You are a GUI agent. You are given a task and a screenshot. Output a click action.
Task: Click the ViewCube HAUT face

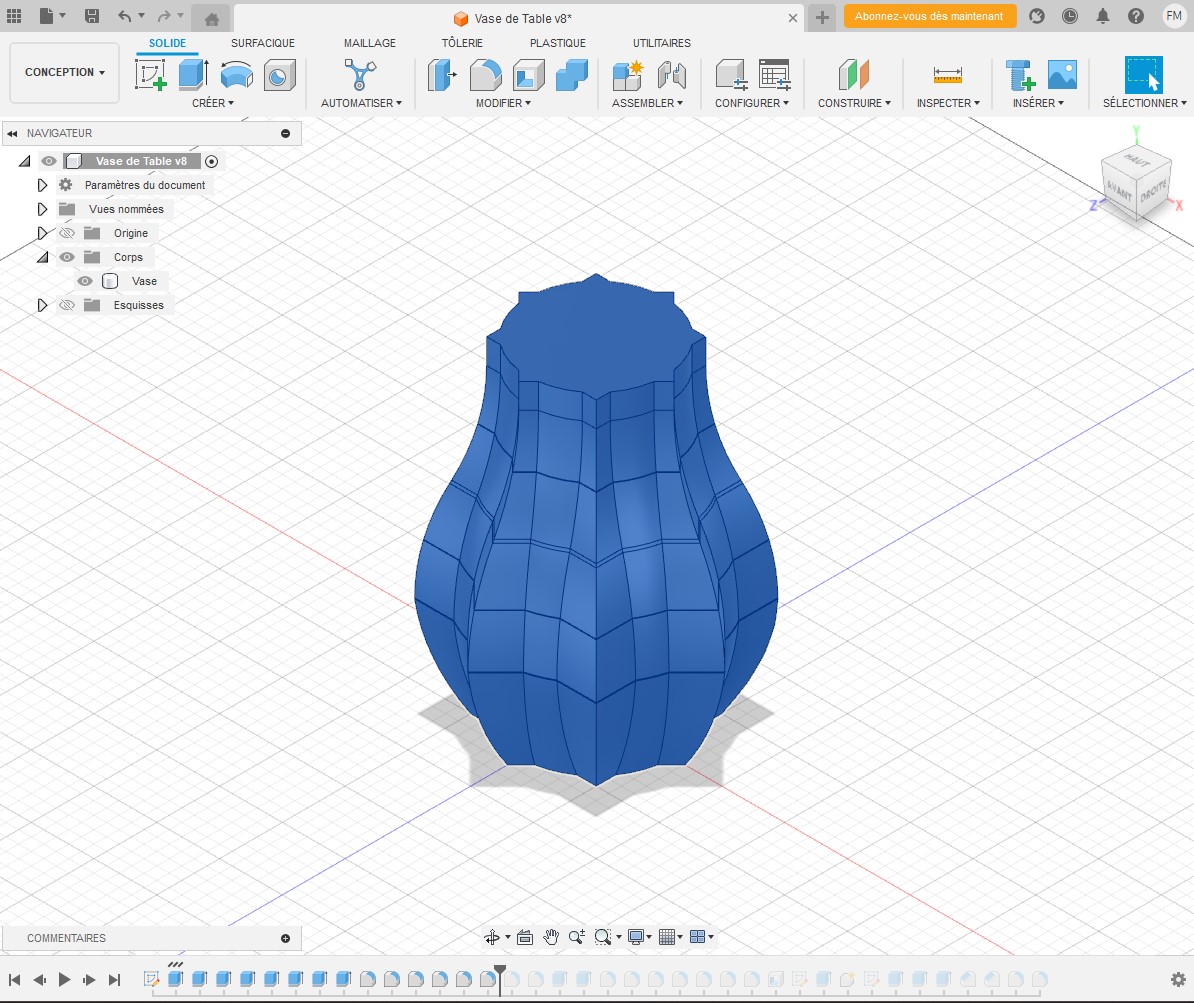click(x=1135, y=160)
